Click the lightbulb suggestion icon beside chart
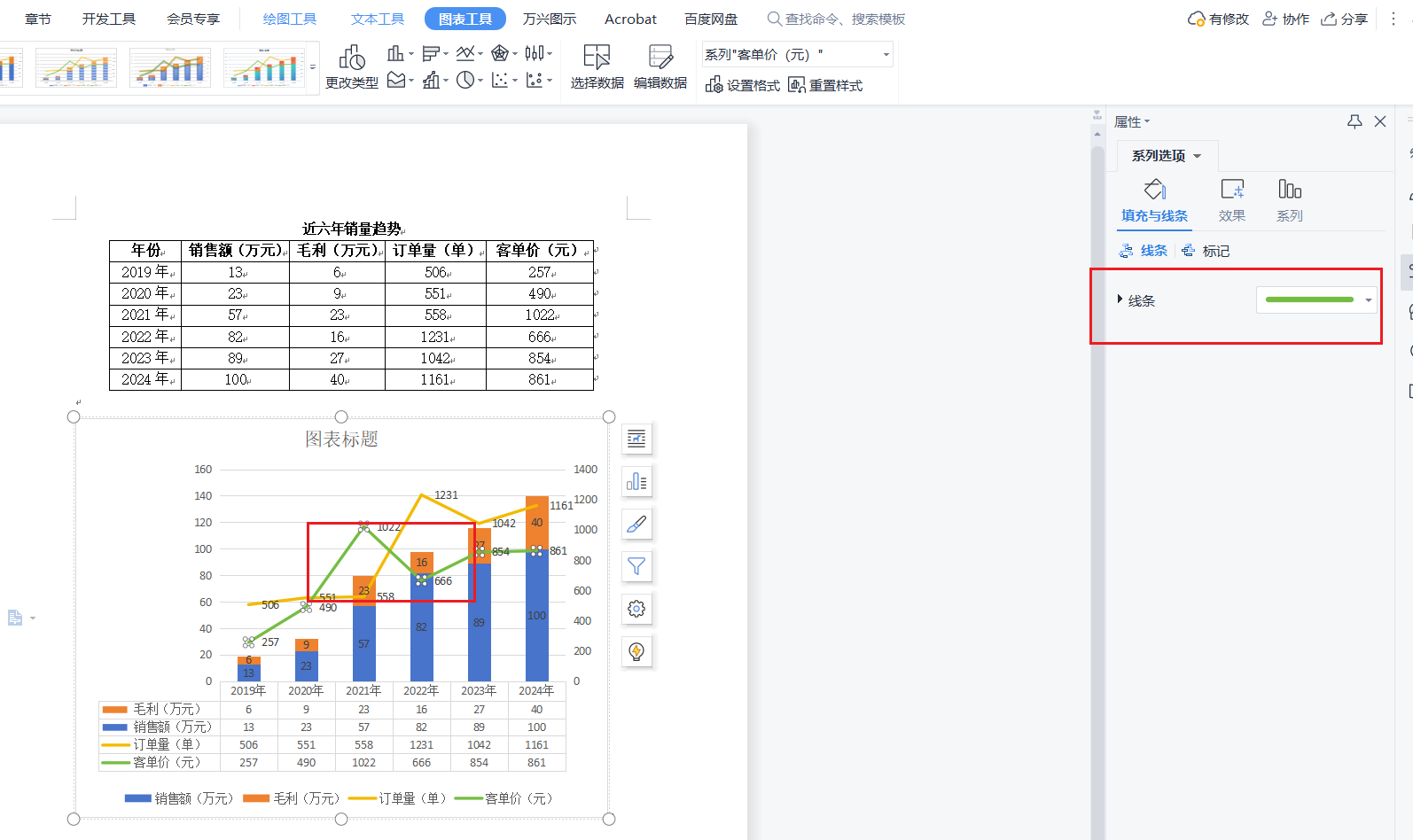This screenshot has width=1413, height=840. [636, 651]
